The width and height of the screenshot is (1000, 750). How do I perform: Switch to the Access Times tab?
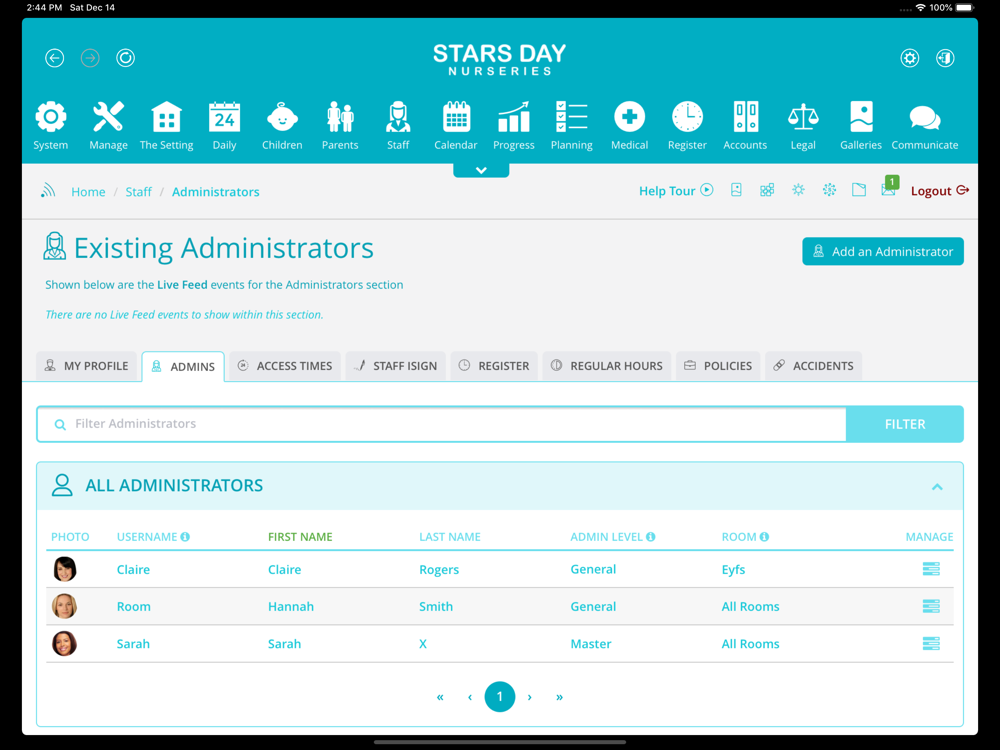(x=285, y=366)
